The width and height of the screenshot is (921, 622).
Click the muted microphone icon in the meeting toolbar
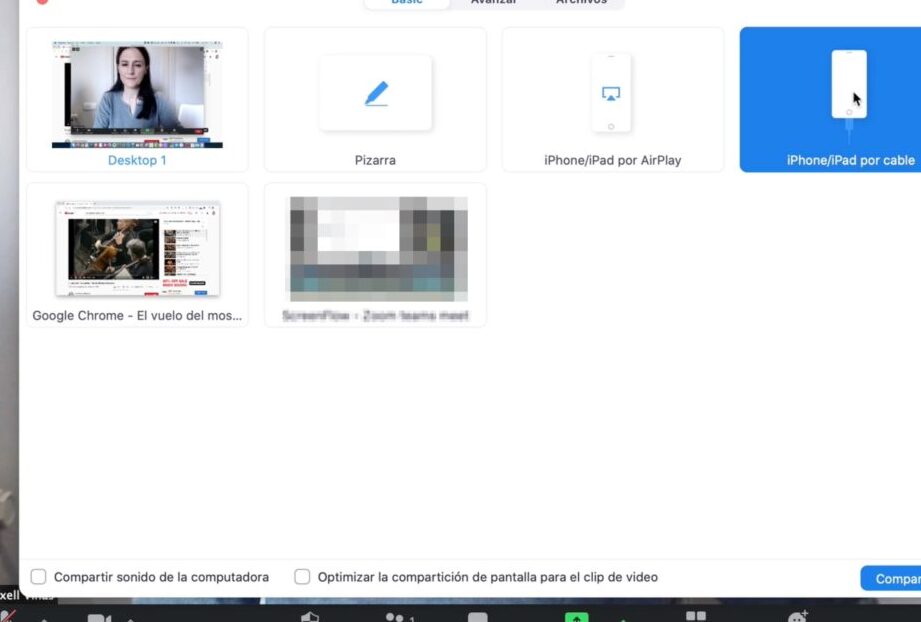click(x=8, y=617)
